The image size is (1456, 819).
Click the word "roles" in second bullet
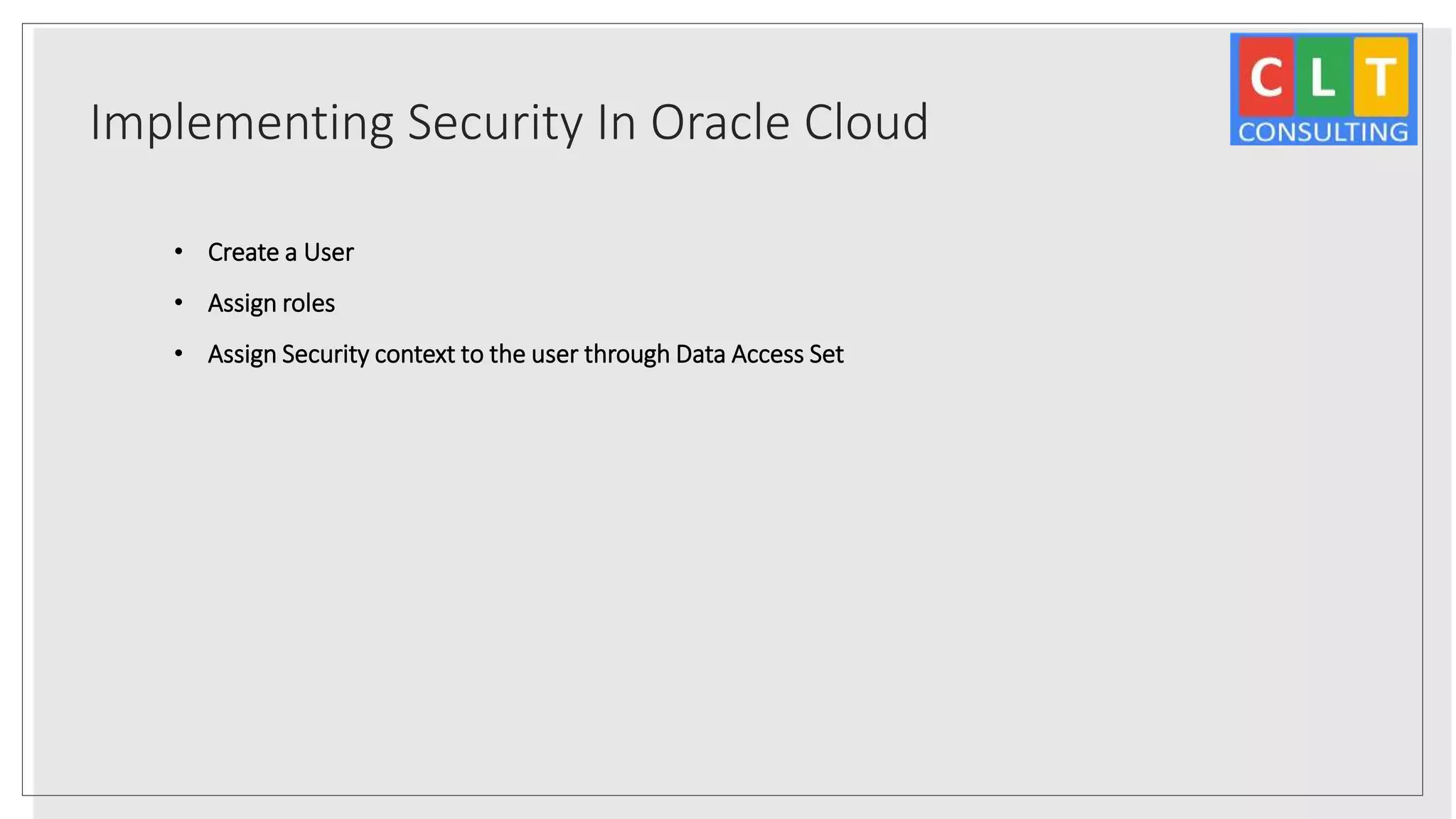[309, 304]
